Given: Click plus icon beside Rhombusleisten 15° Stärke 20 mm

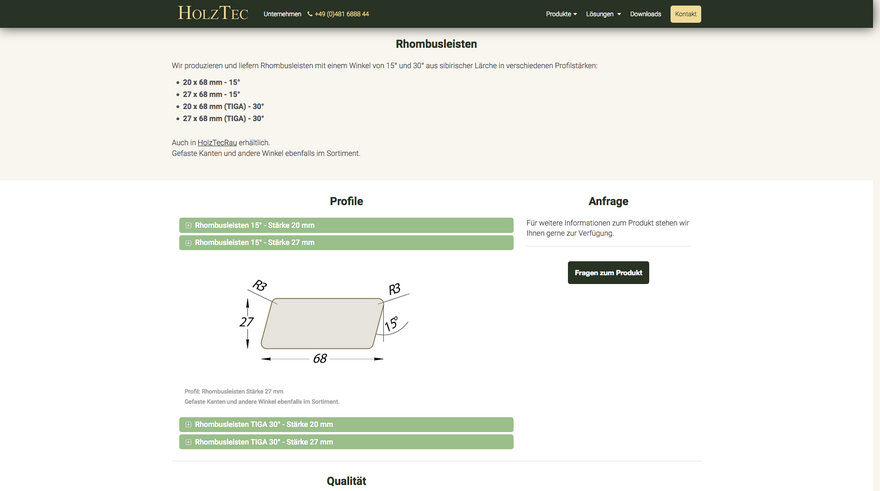Looking at the screenshot, I should coord(188,226).
